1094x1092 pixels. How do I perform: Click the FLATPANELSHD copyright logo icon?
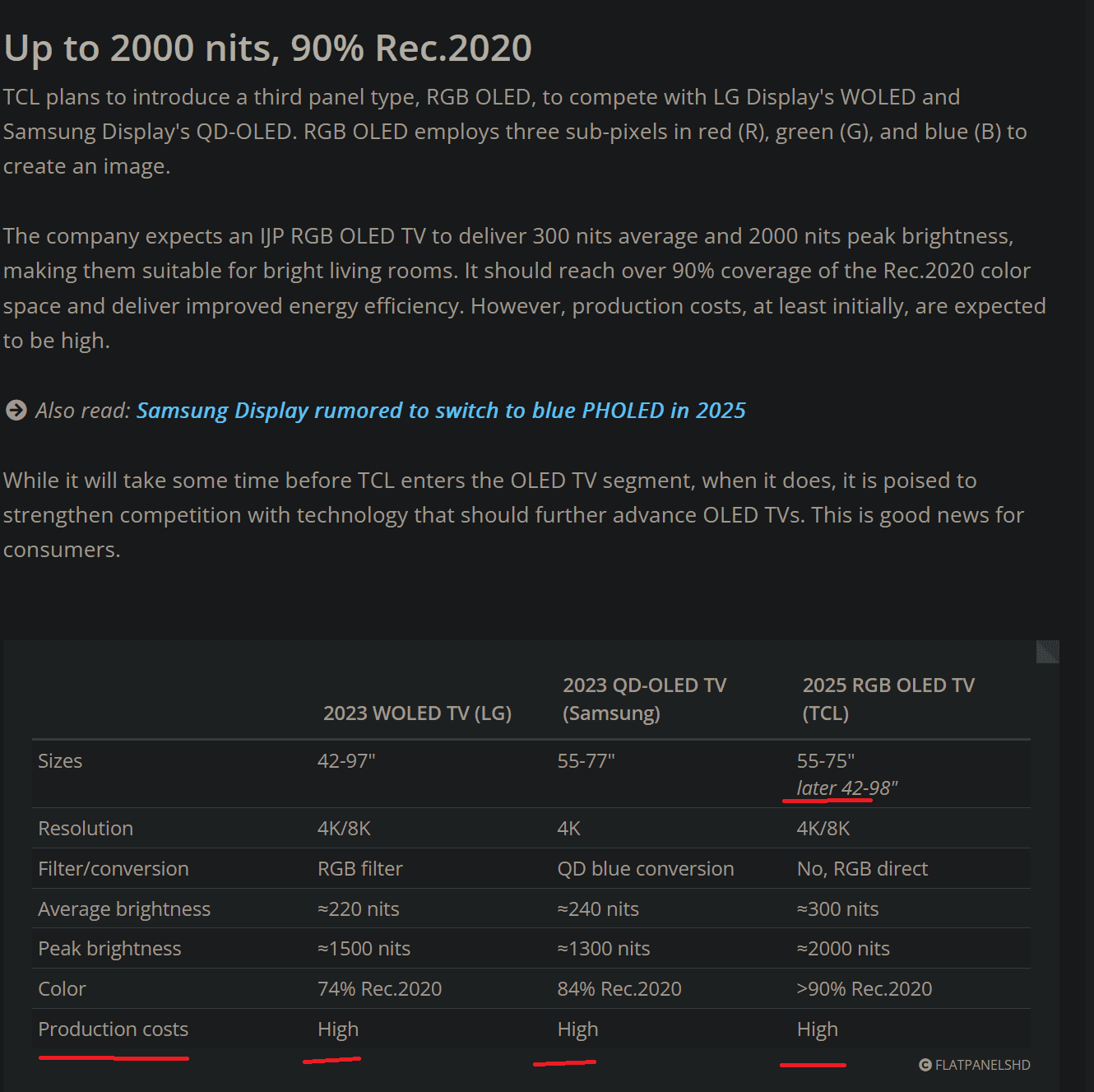point(925,1065)
